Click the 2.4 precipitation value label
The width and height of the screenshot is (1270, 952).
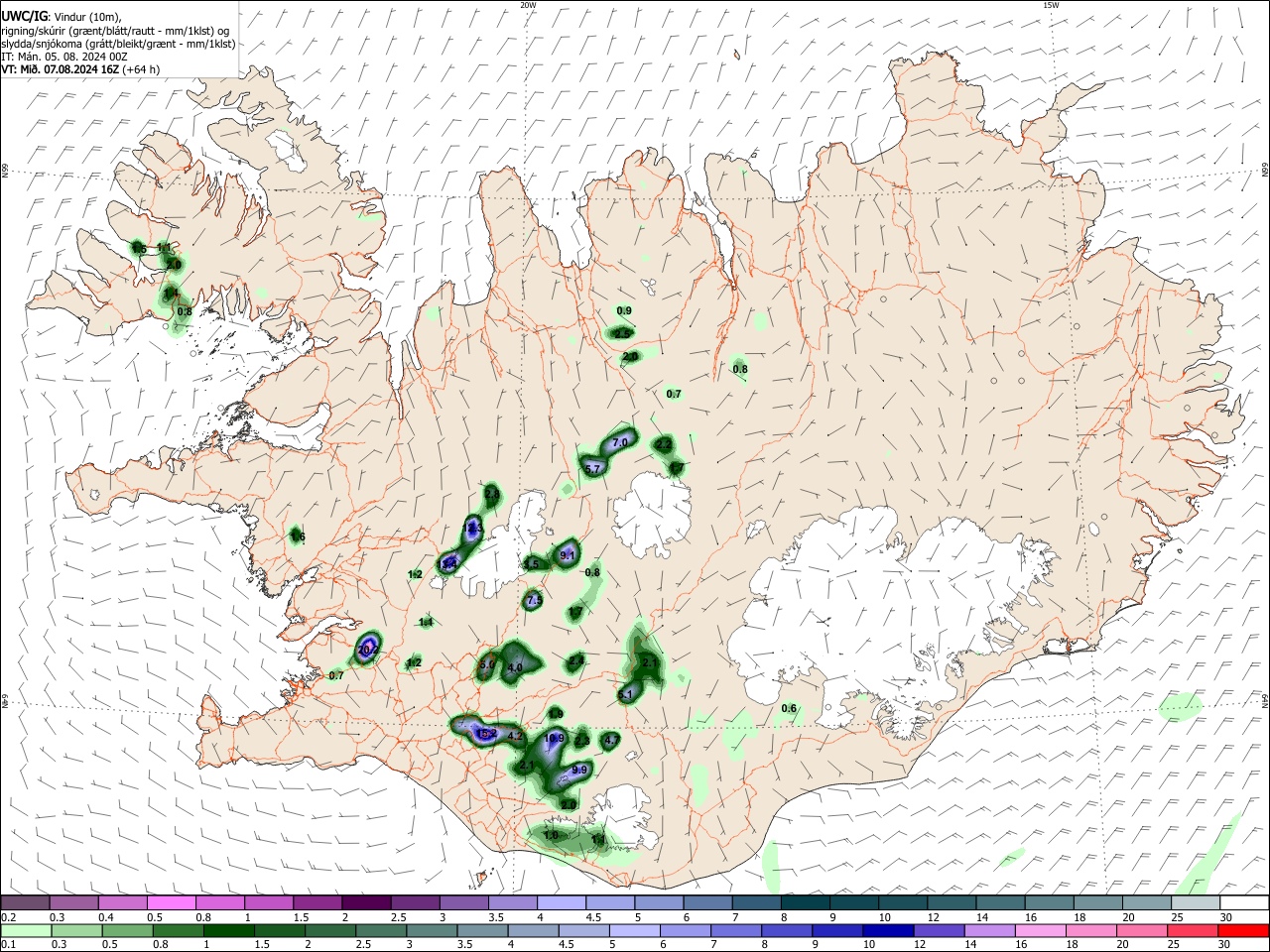576,660
